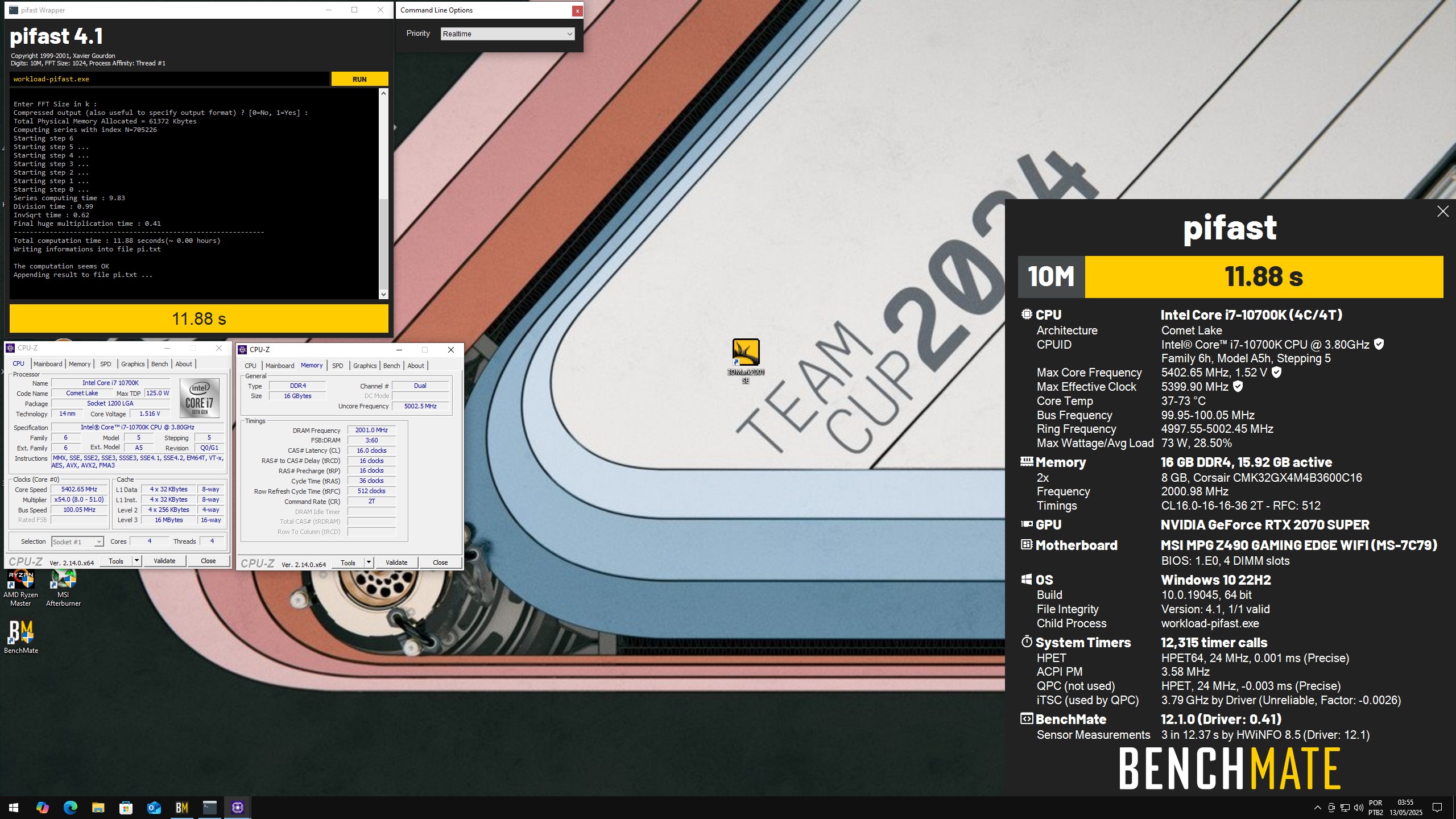Click the shield icon beside Max Core Frequency
Image resolution: width=1456 pixels, height=819 pixels.
pos(1277,373)
